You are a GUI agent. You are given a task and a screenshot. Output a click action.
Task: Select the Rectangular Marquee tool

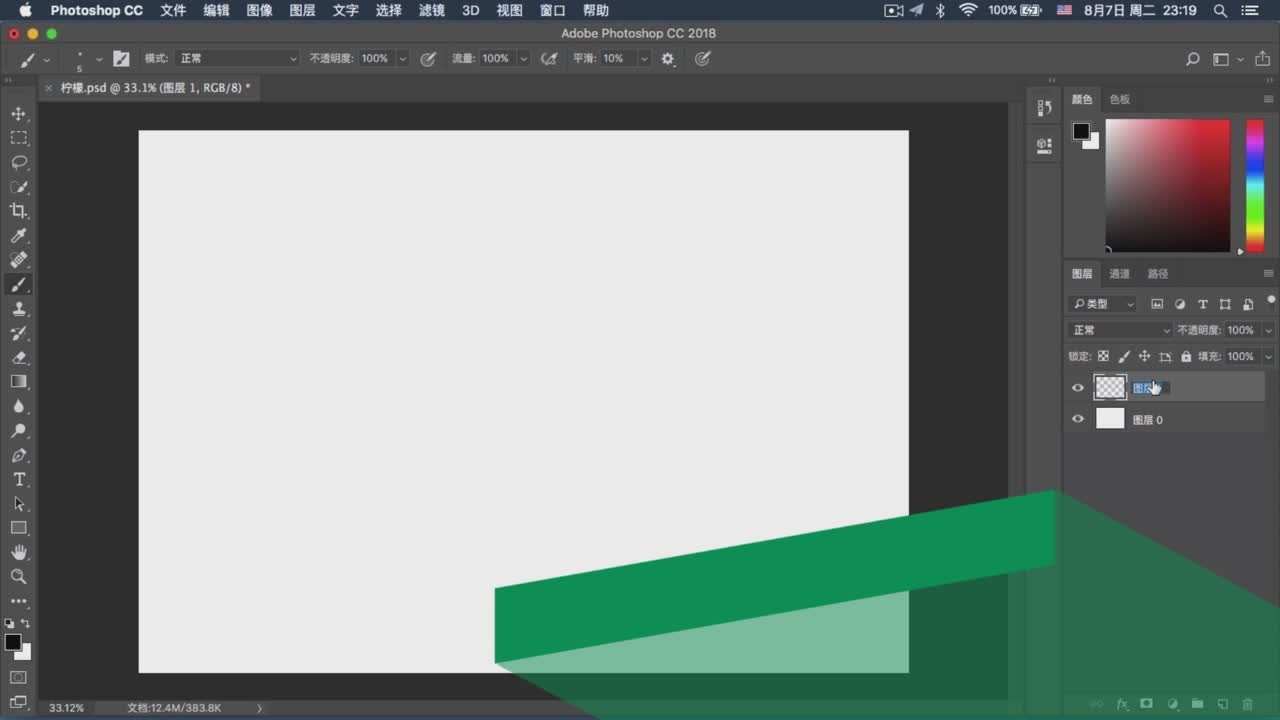click(x=19, y=138)
